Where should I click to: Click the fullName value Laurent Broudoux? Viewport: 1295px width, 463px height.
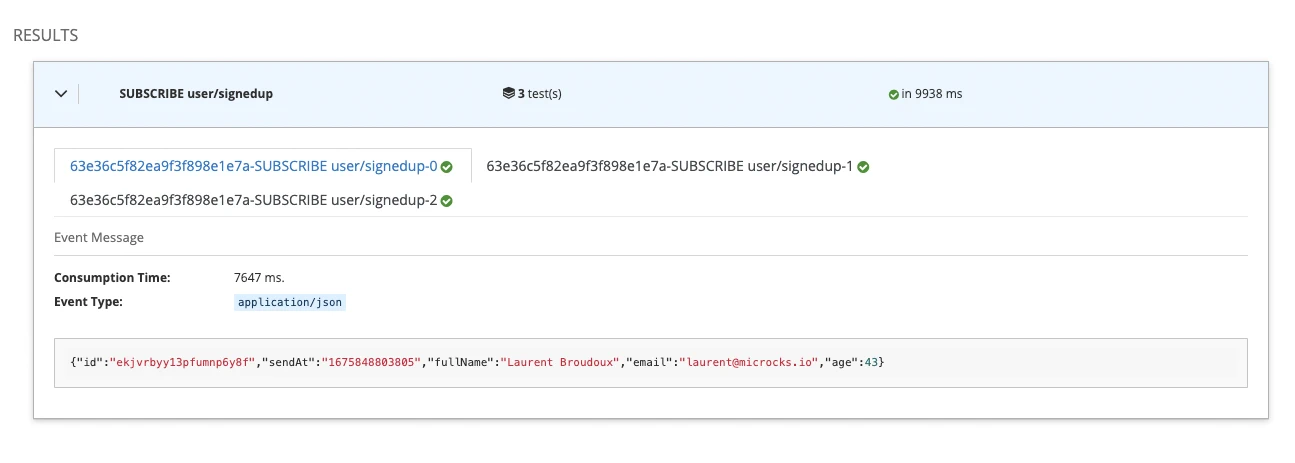(558, 362)
